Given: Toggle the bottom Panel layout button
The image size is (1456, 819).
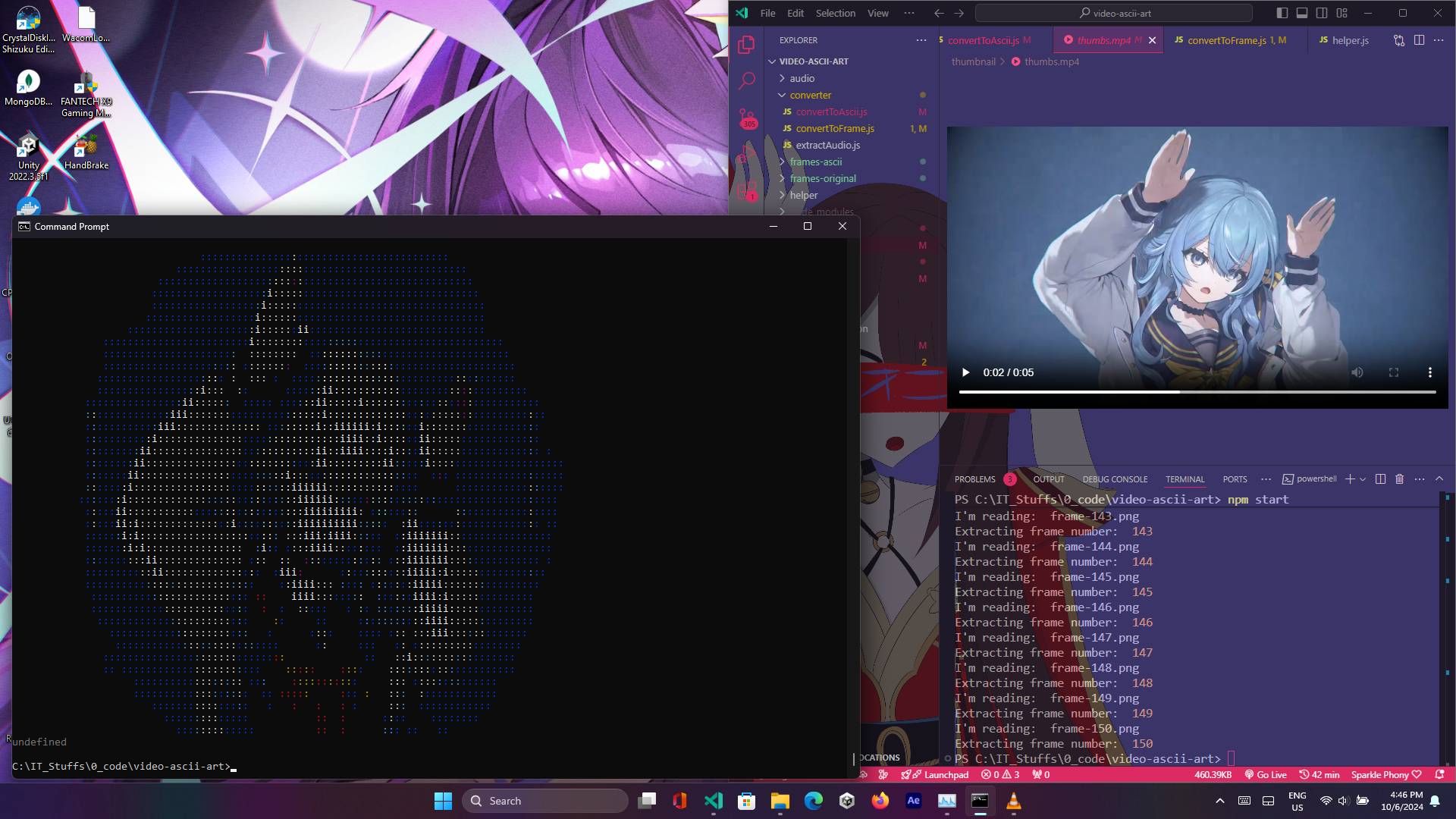Looking at the screenshot, I should pos(1302,13).
